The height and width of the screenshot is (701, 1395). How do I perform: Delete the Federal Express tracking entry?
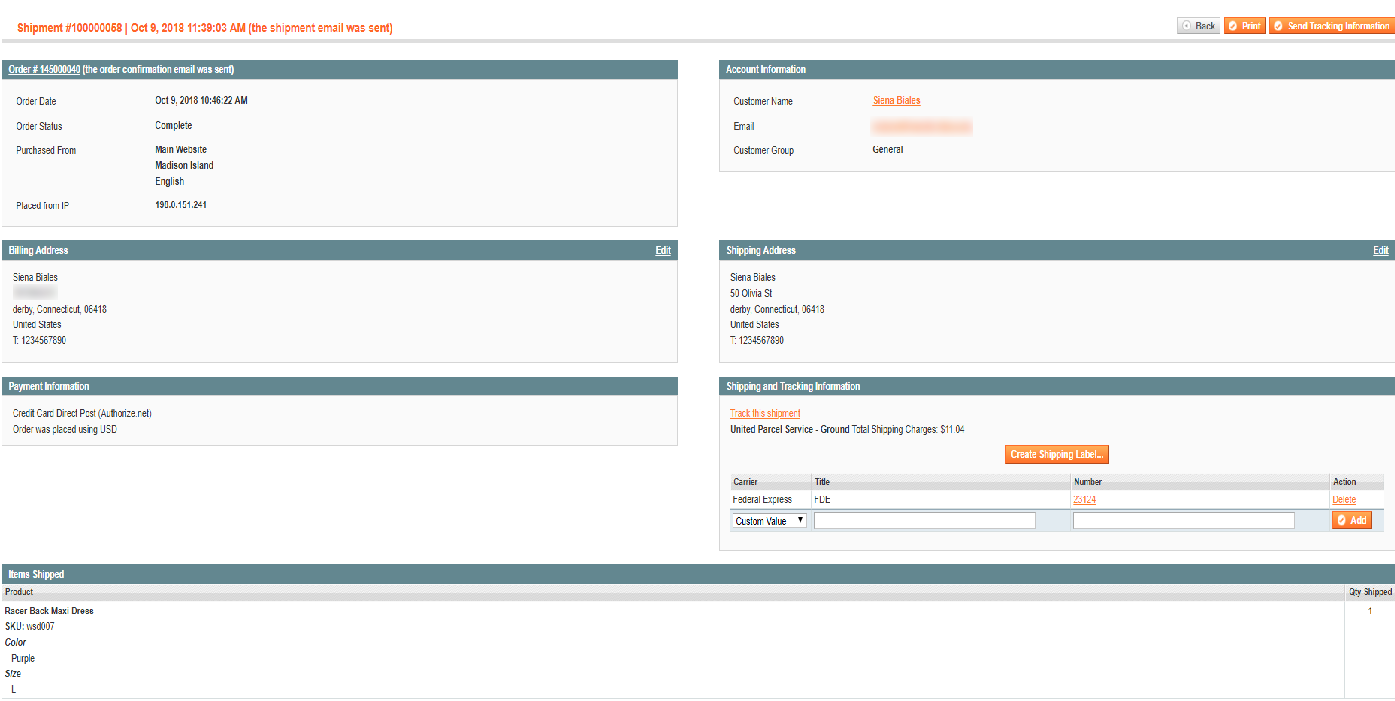[x=1344, y=500]
